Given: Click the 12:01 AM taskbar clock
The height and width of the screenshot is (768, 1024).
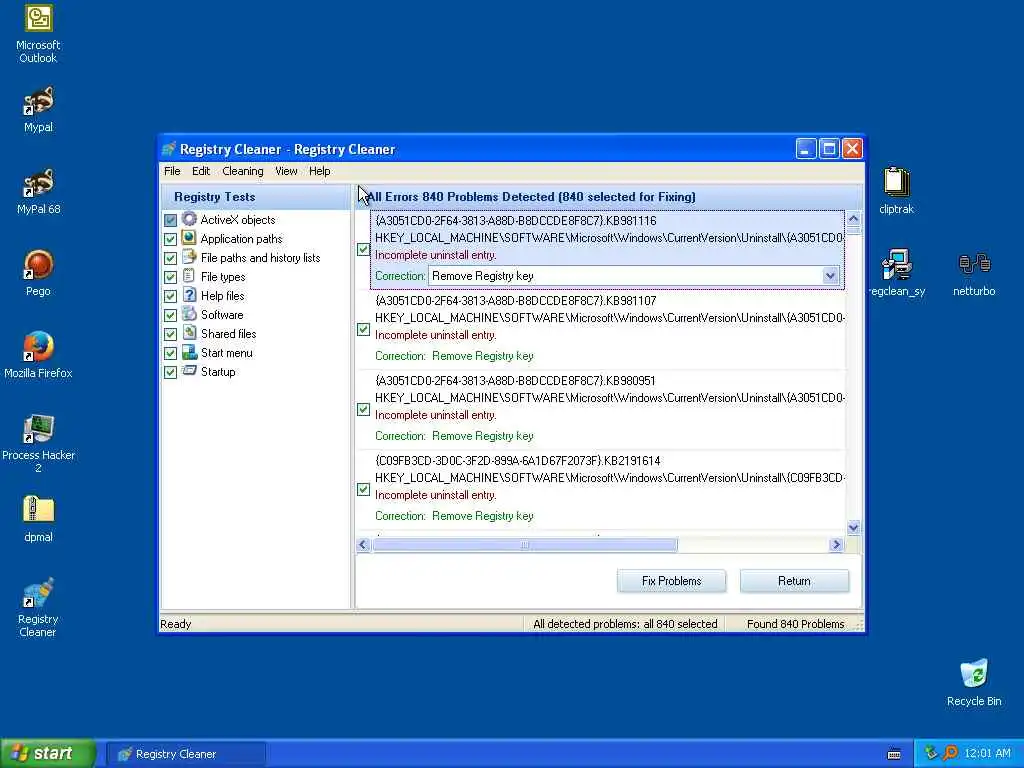Looking at the screenshot, I should point(987,754).
